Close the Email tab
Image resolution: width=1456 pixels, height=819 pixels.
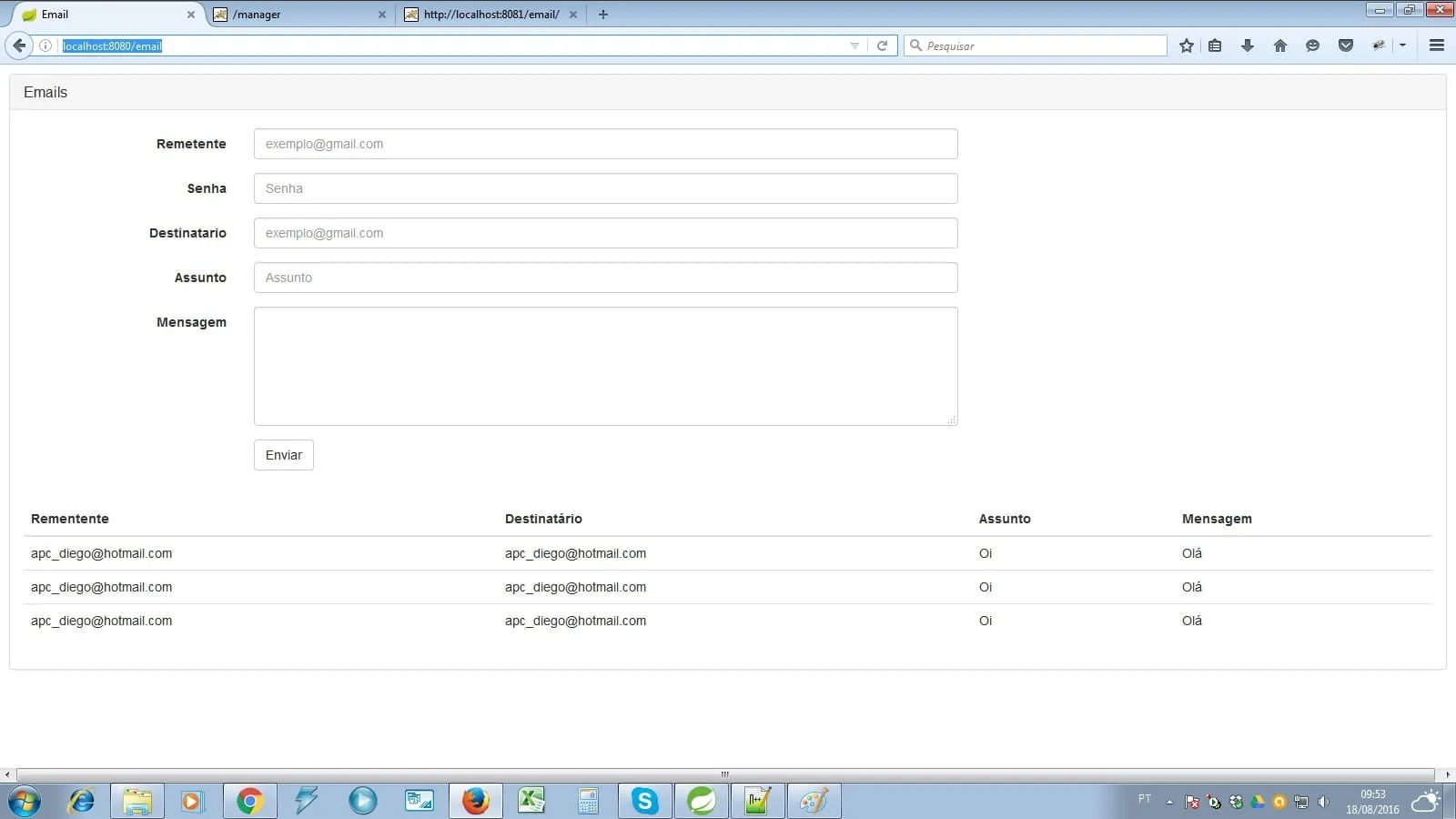191,15
